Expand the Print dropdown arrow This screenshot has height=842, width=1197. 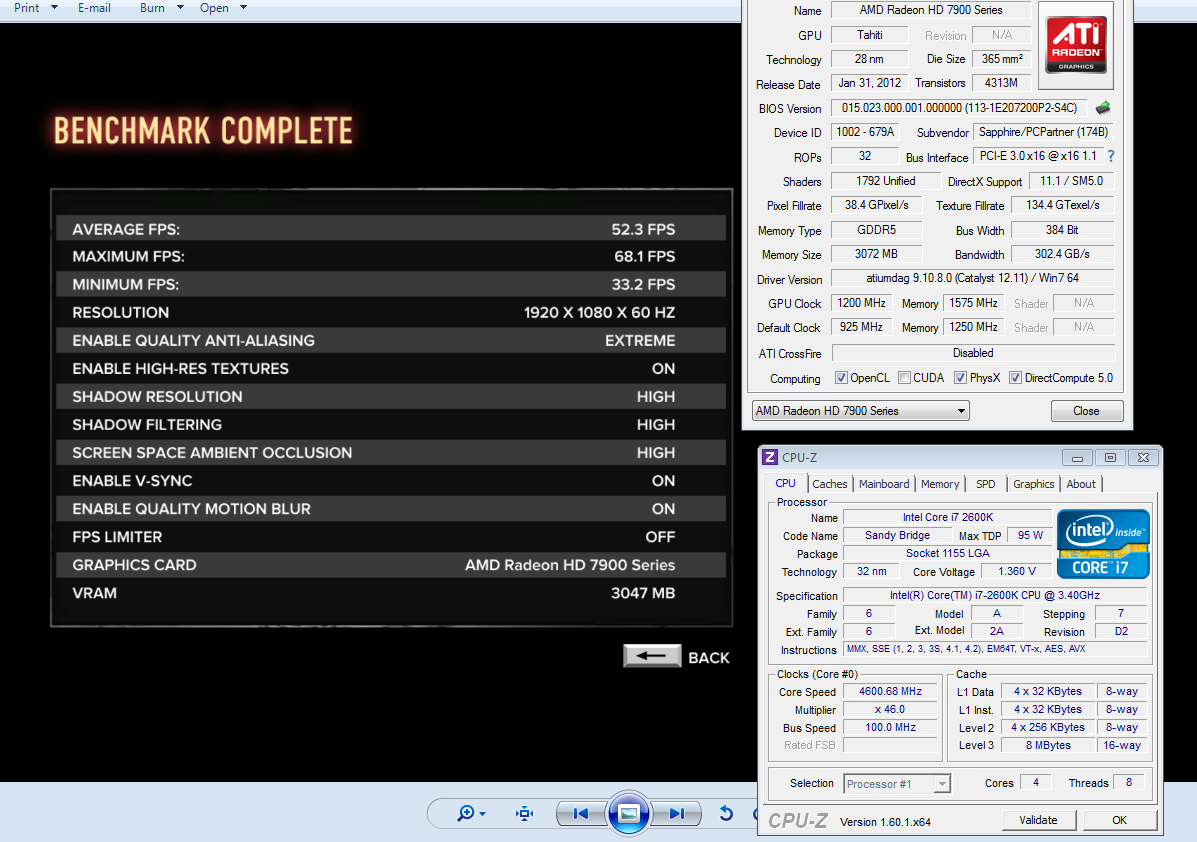(x=54, y=8)
